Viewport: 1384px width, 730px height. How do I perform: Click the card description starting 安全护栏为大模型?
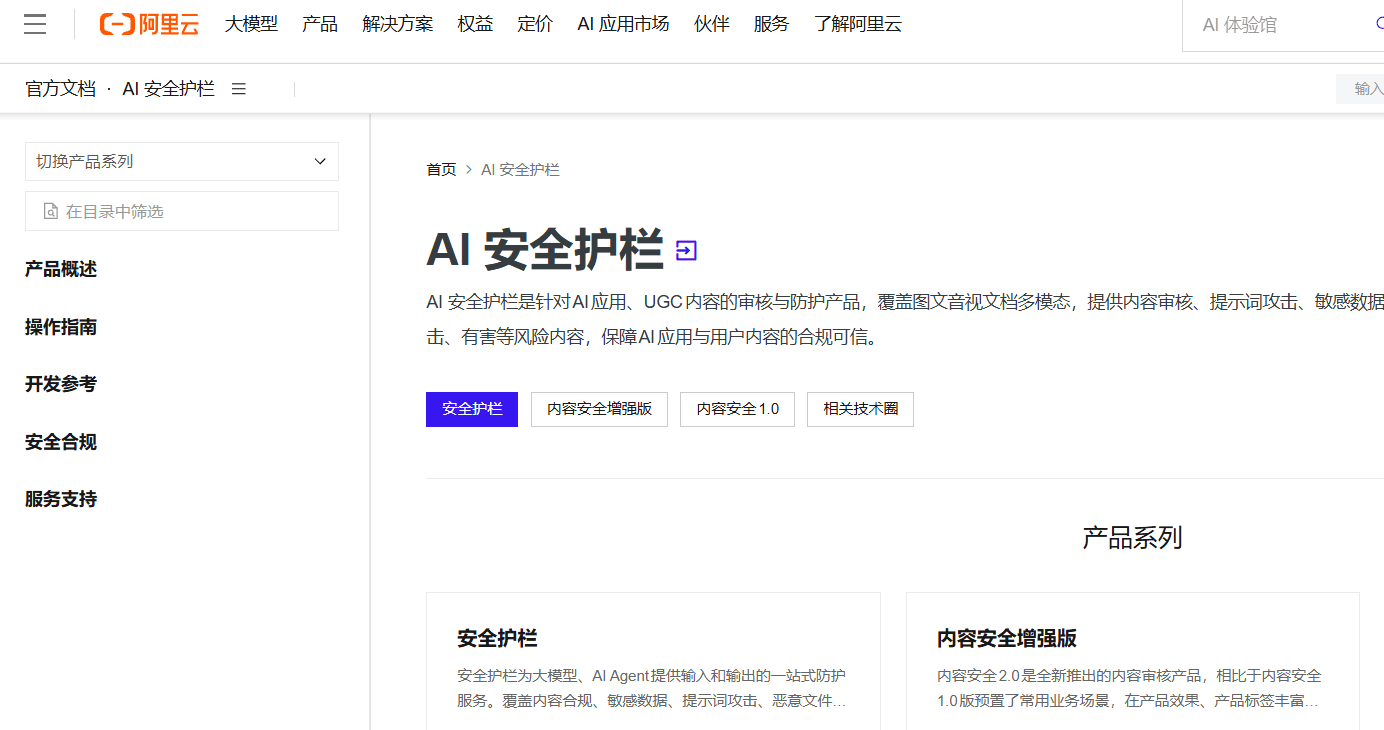(652, 688)
